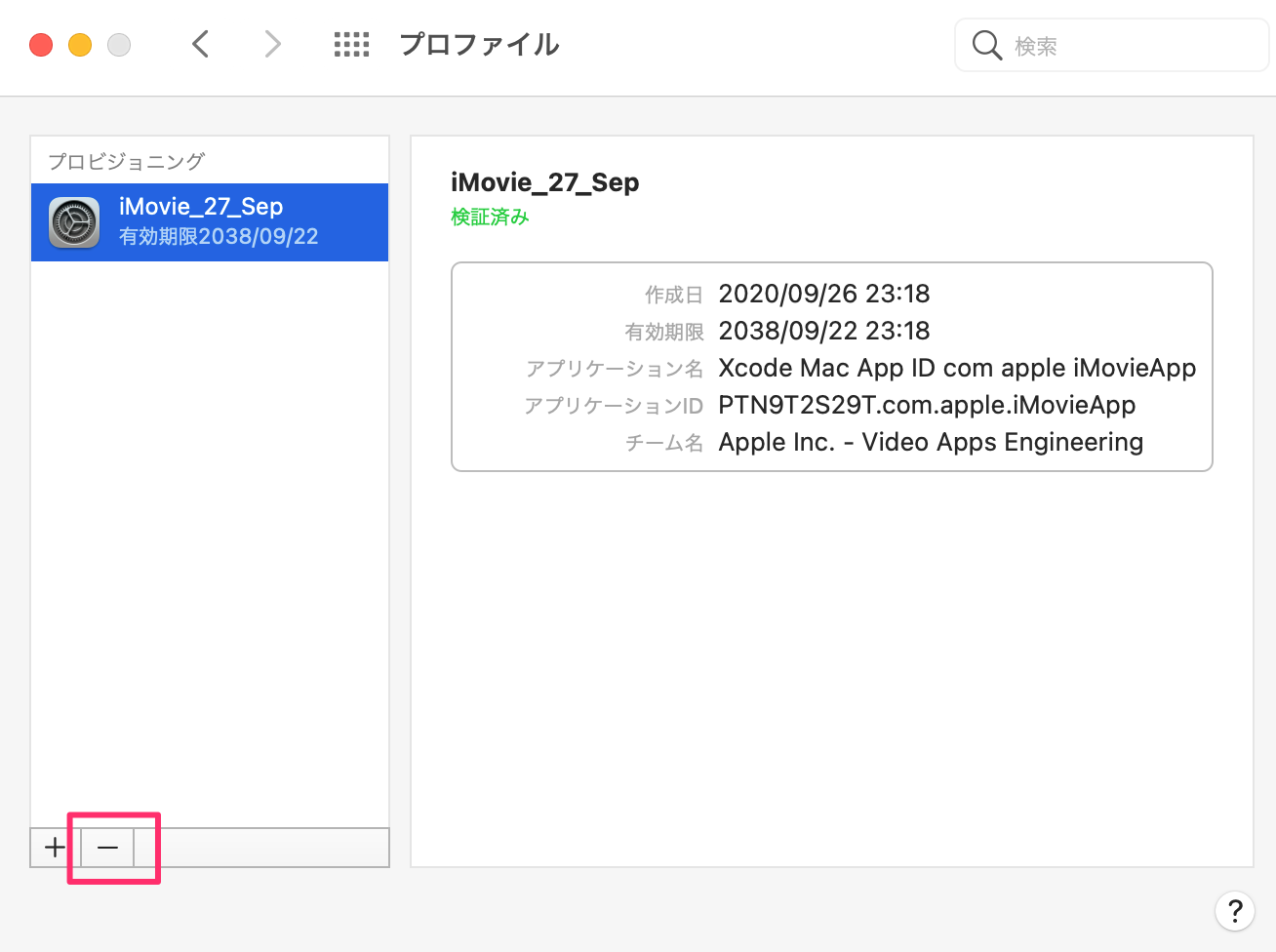Click the 作成日 label
Image resolution: width=1276 pixels, height=952 pixels.
(674, 295)
